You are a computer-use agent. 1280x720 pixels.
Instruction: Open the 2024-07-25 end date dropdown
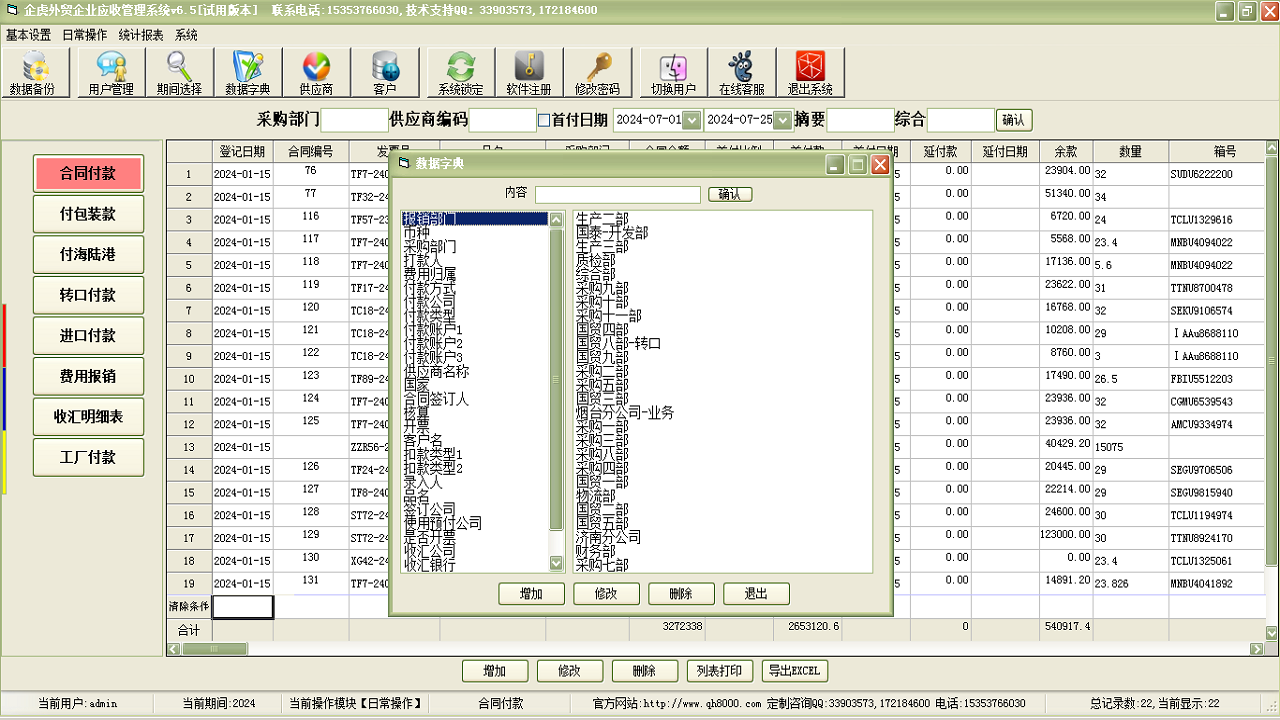click(782, 120)
